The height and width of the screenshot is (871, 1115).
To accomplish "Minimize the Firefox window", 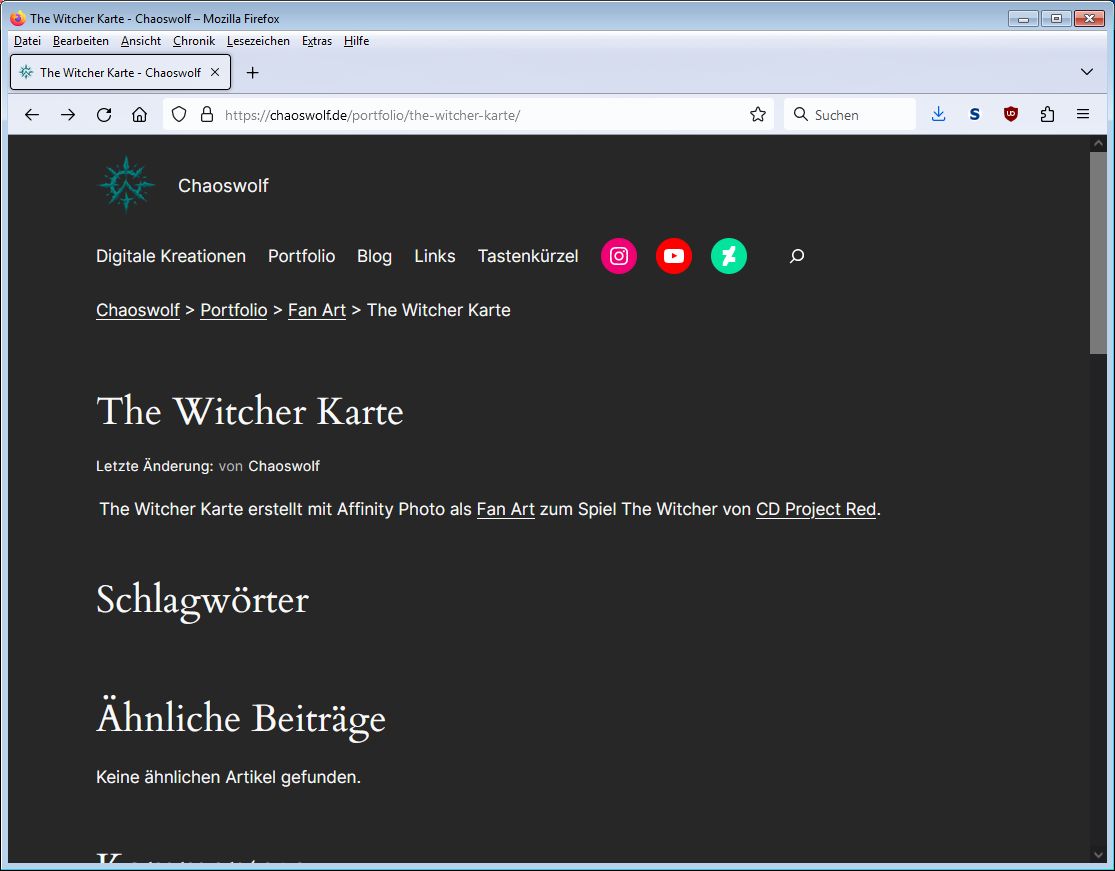I will 1023,18.
